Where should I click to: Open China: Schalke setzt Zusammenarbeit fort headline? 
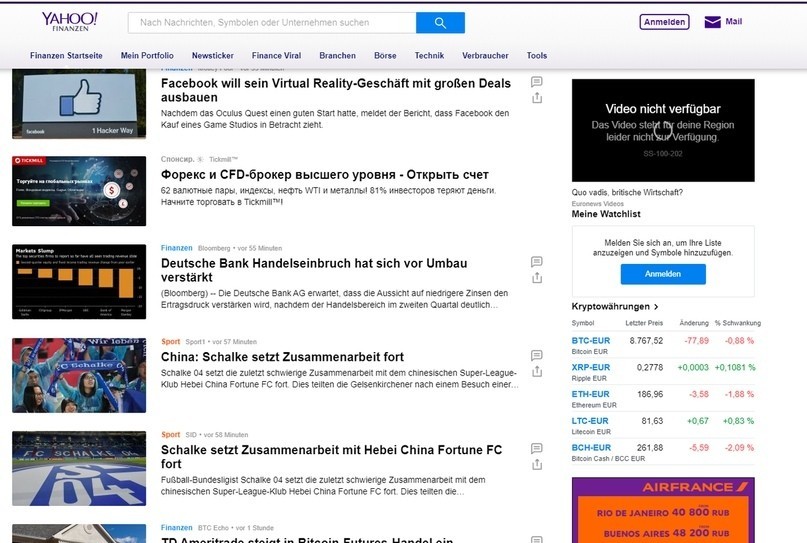pyautogui.click(x=282, y=357)
